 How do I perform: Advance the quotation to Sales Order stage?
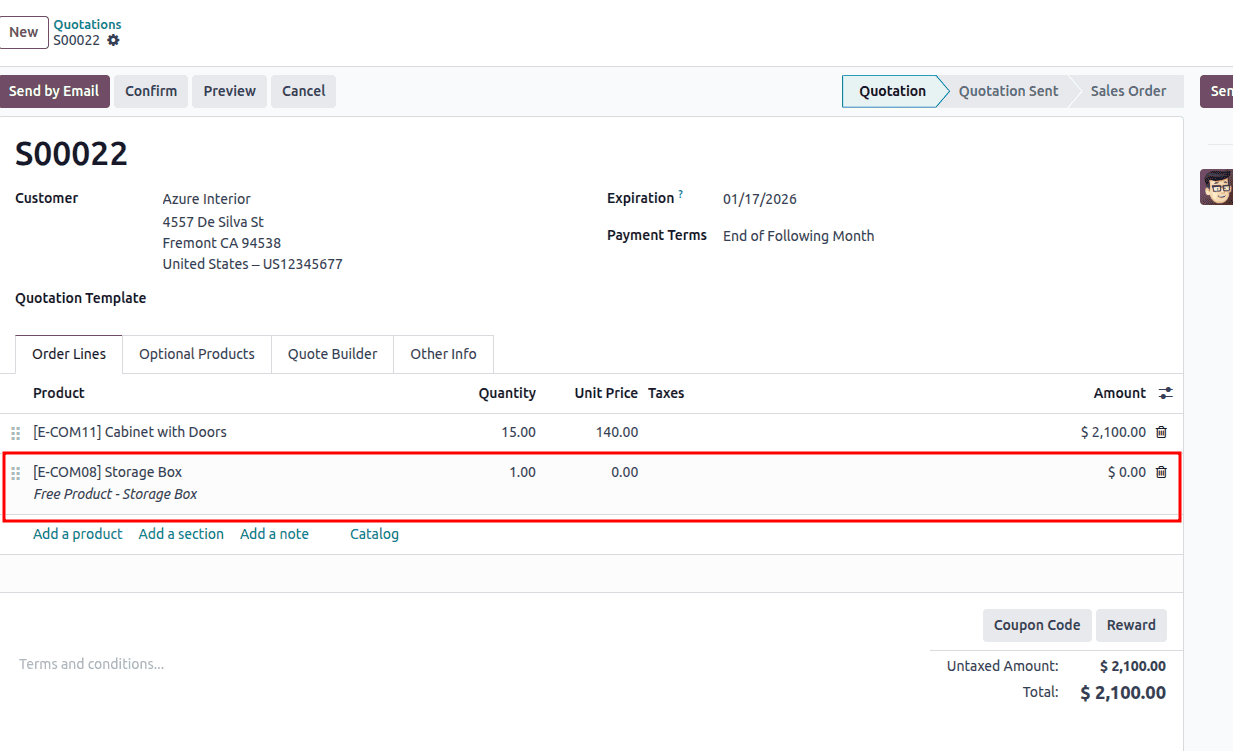point(1128,91)
